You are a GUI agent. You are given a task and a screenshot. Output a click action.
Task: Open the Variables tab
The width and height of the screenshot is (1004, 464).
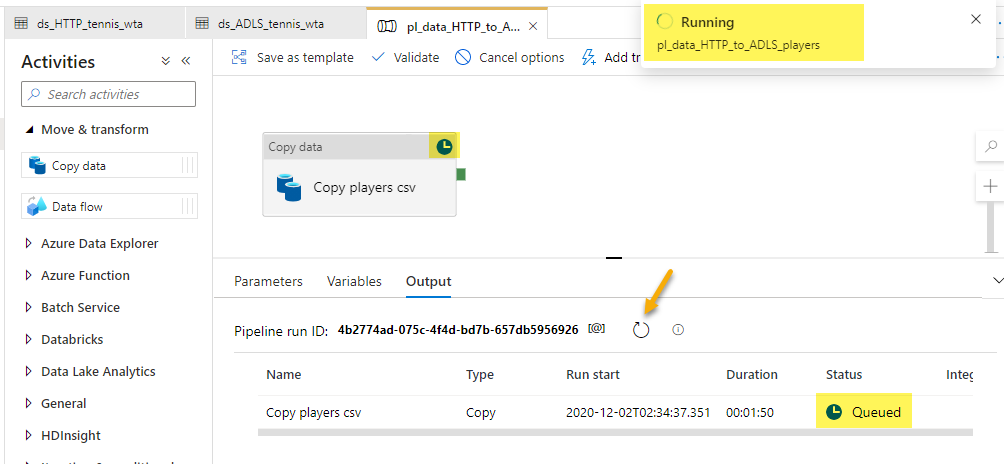tap(354, 281)
